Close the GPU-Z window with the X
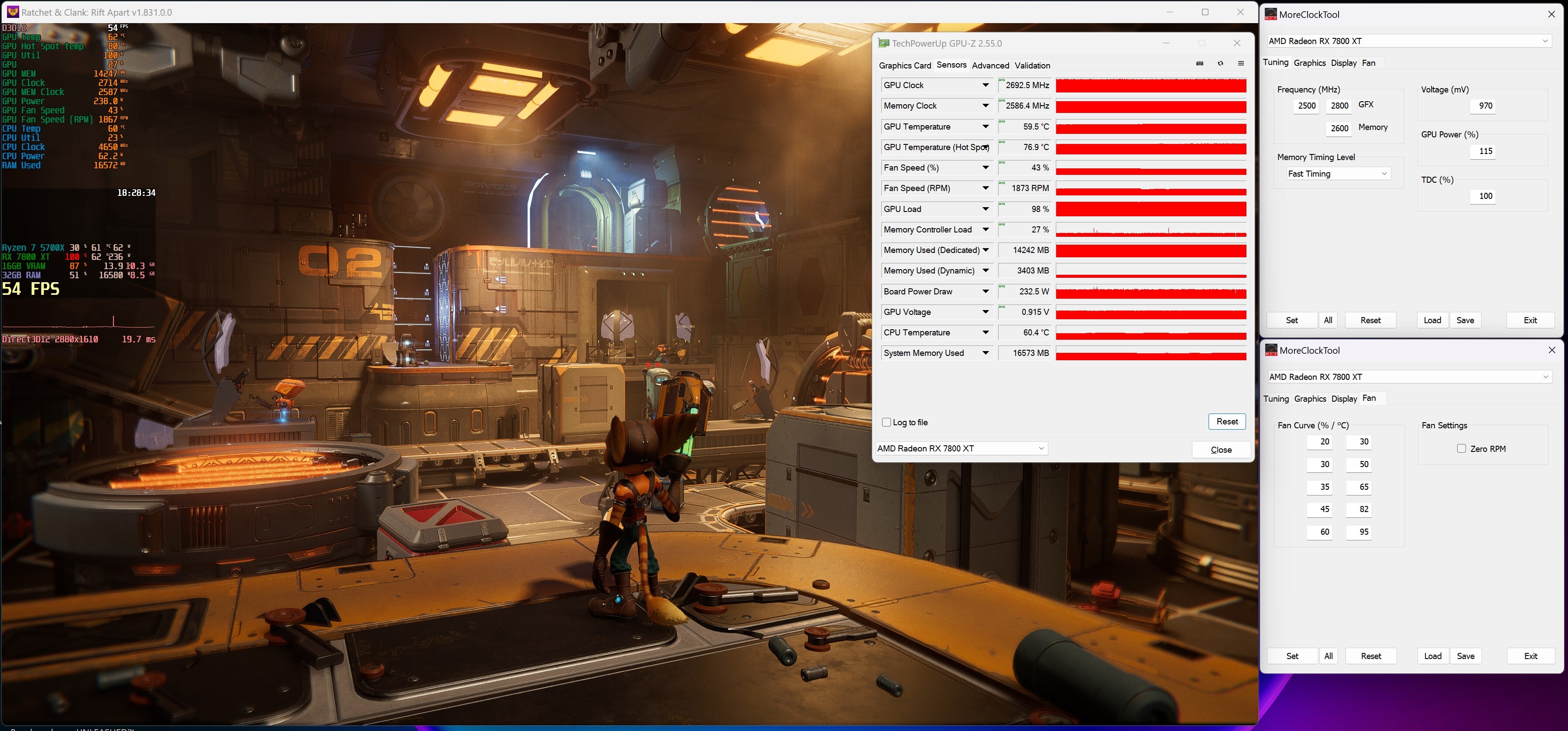This screenshot has width=1568, height=731. point(1237,43)
